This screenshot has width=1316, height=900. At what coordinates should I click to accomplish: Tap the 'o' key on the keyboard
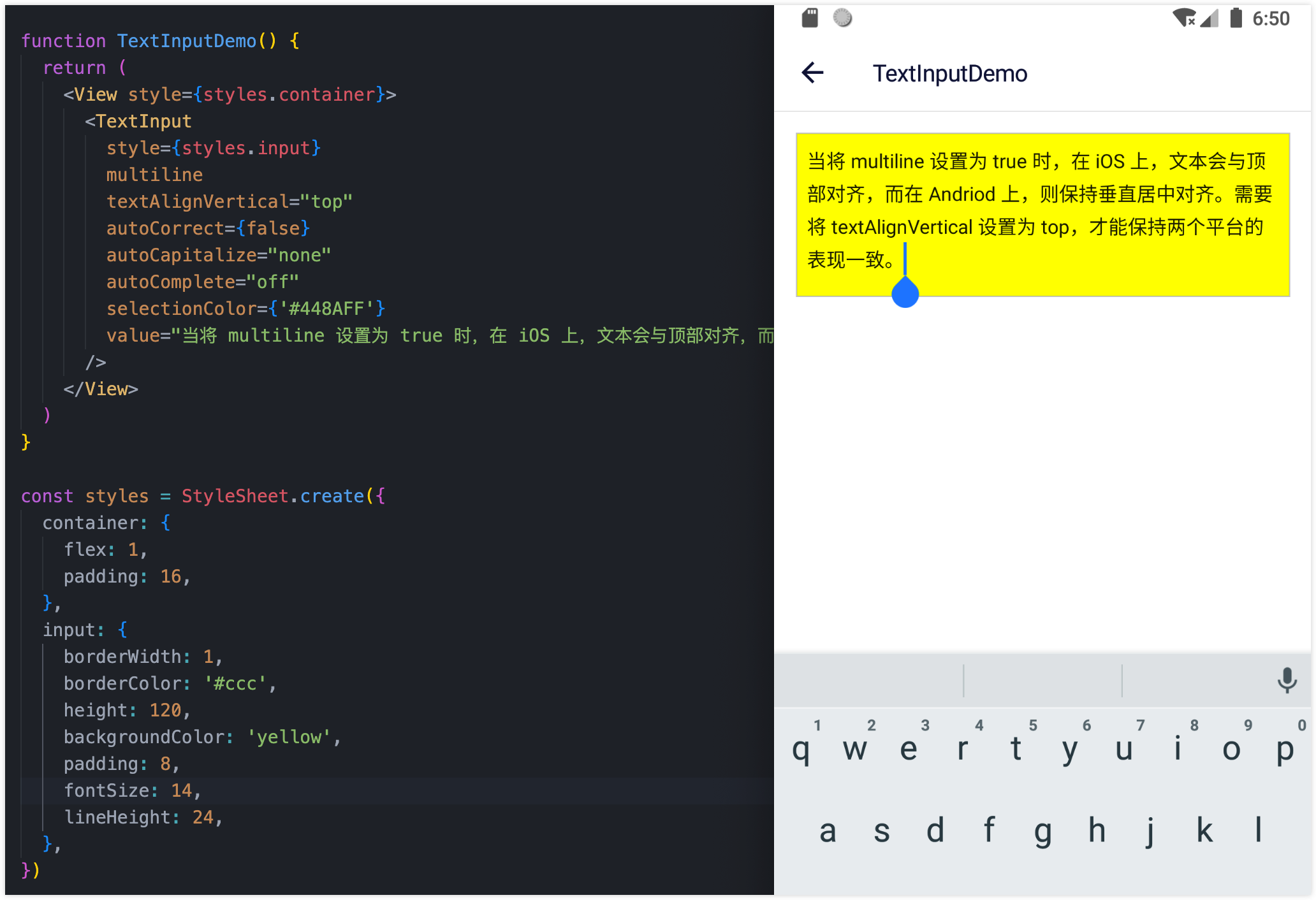1231,747
